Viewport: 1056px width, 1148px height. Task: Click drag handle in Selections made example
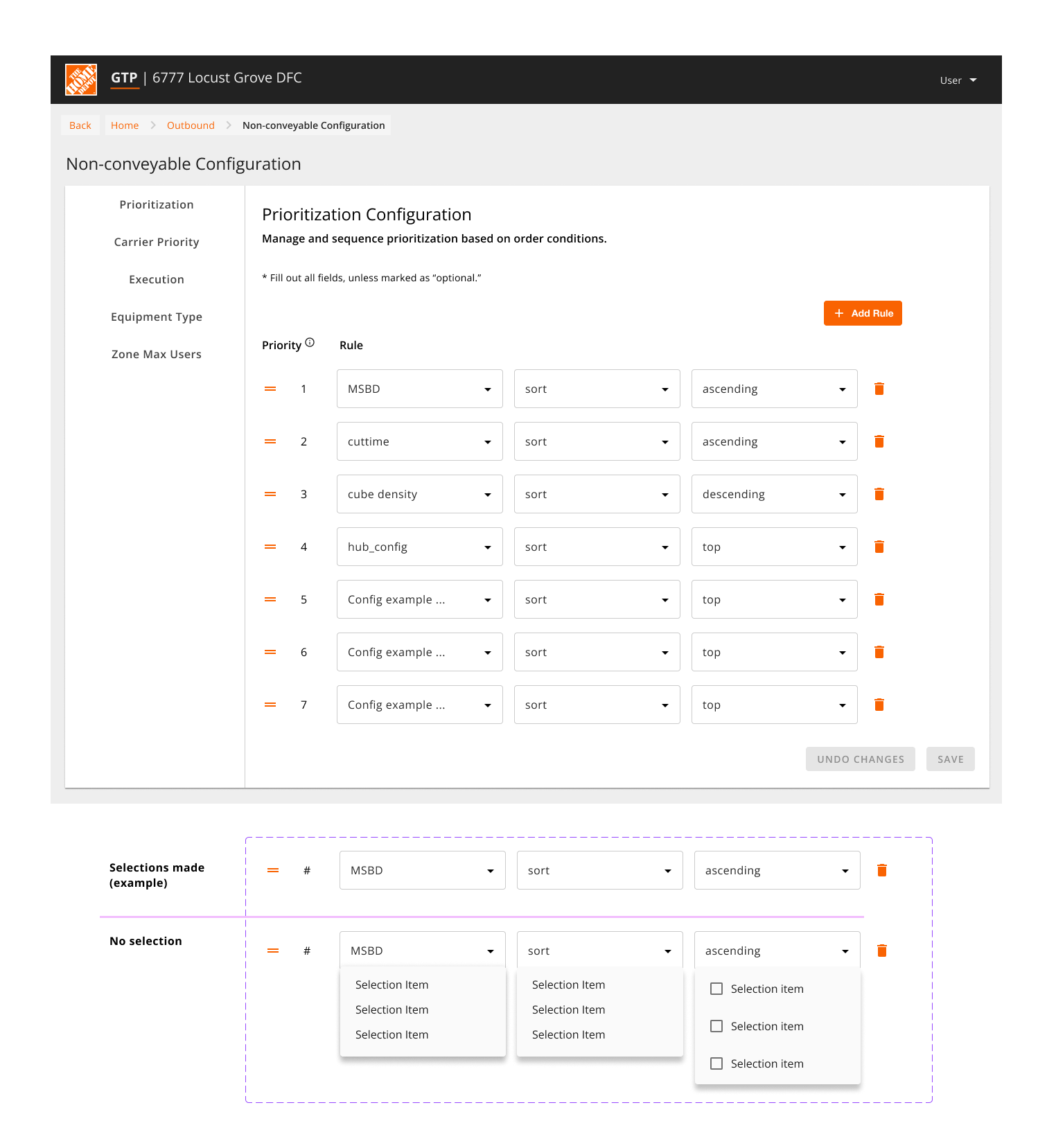pyautogui.click(x=273, y=870)
